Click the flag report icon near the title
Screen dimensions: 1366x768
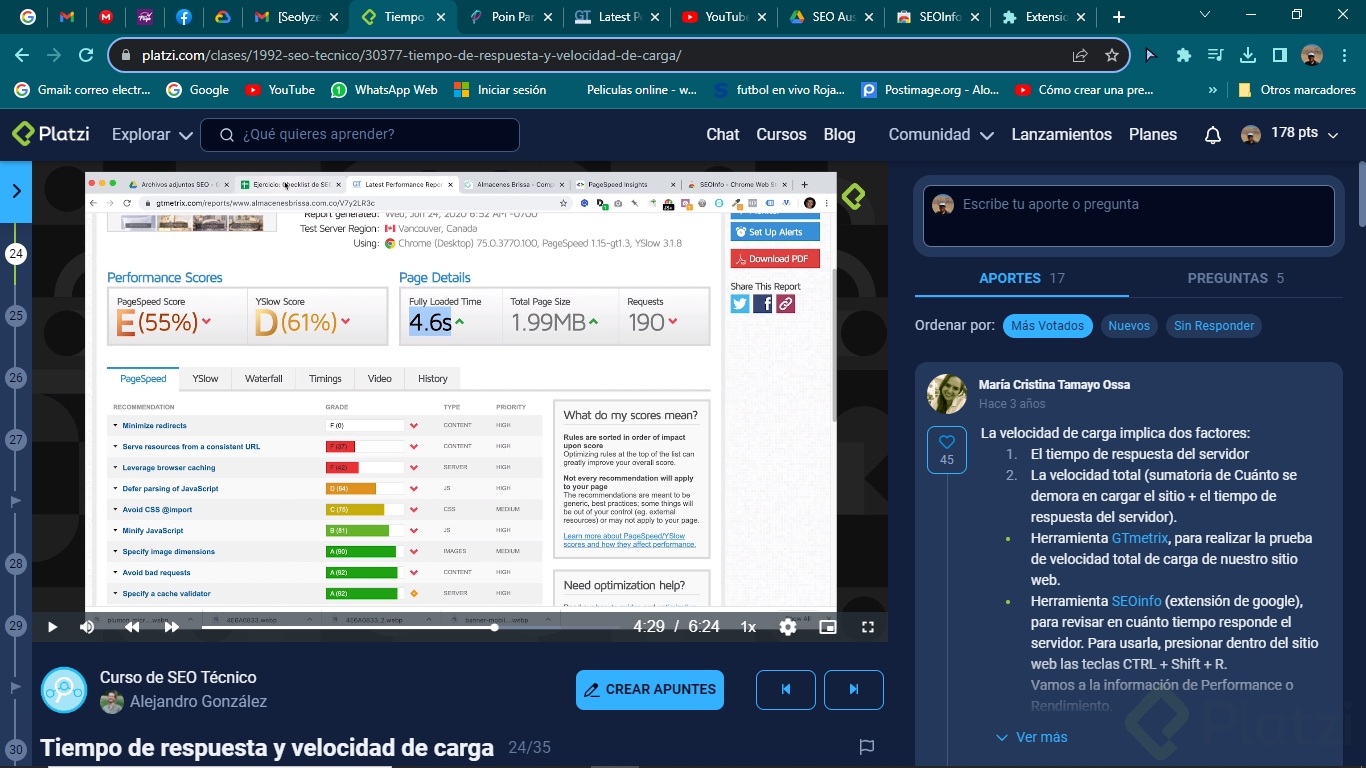pyautogui.click(x=865, y=747)
